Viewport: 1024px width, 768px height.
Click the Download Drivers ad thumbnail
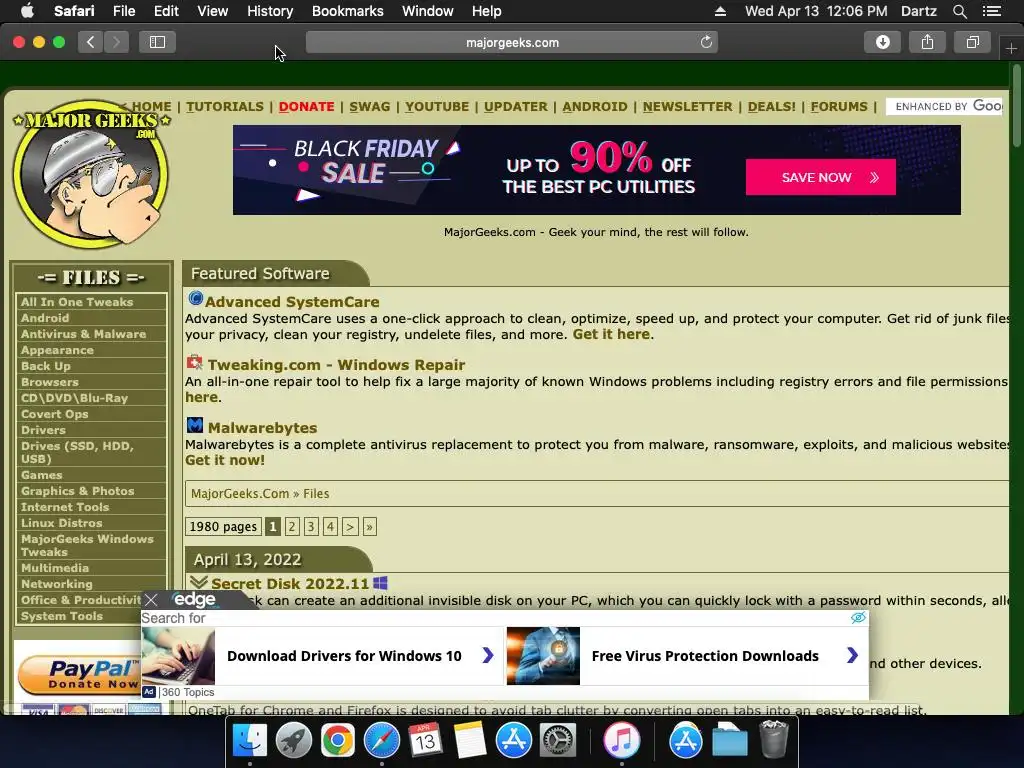point(178,656)
